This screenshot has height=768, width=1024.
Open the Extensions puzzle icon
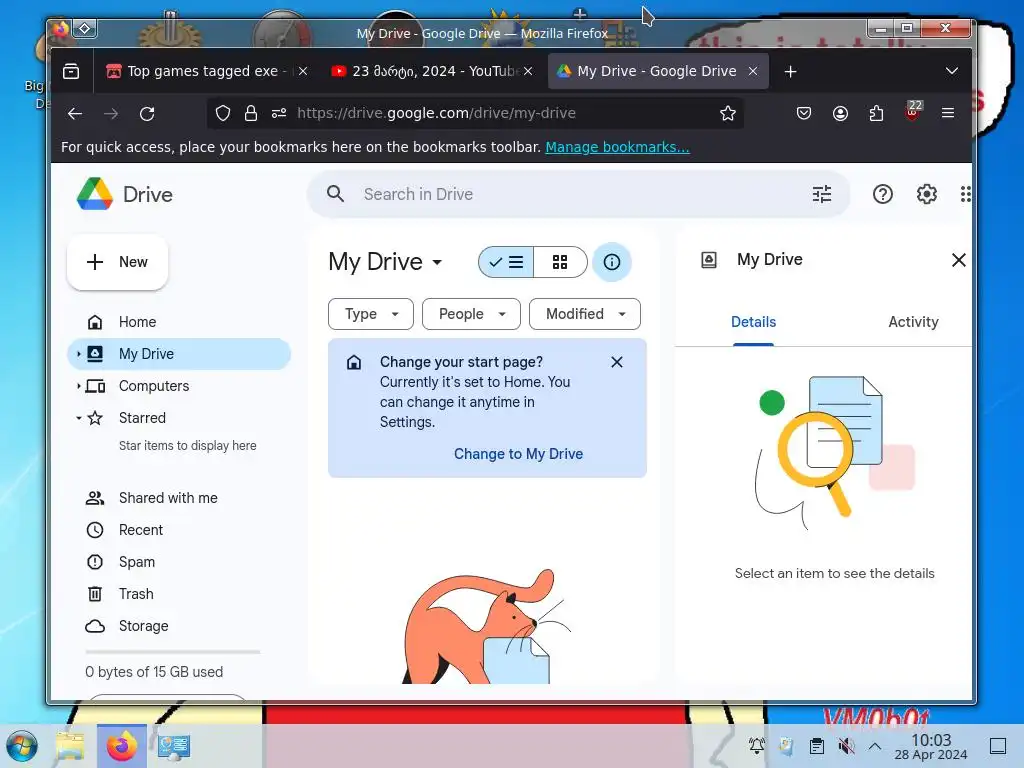[x=876, y=113]
